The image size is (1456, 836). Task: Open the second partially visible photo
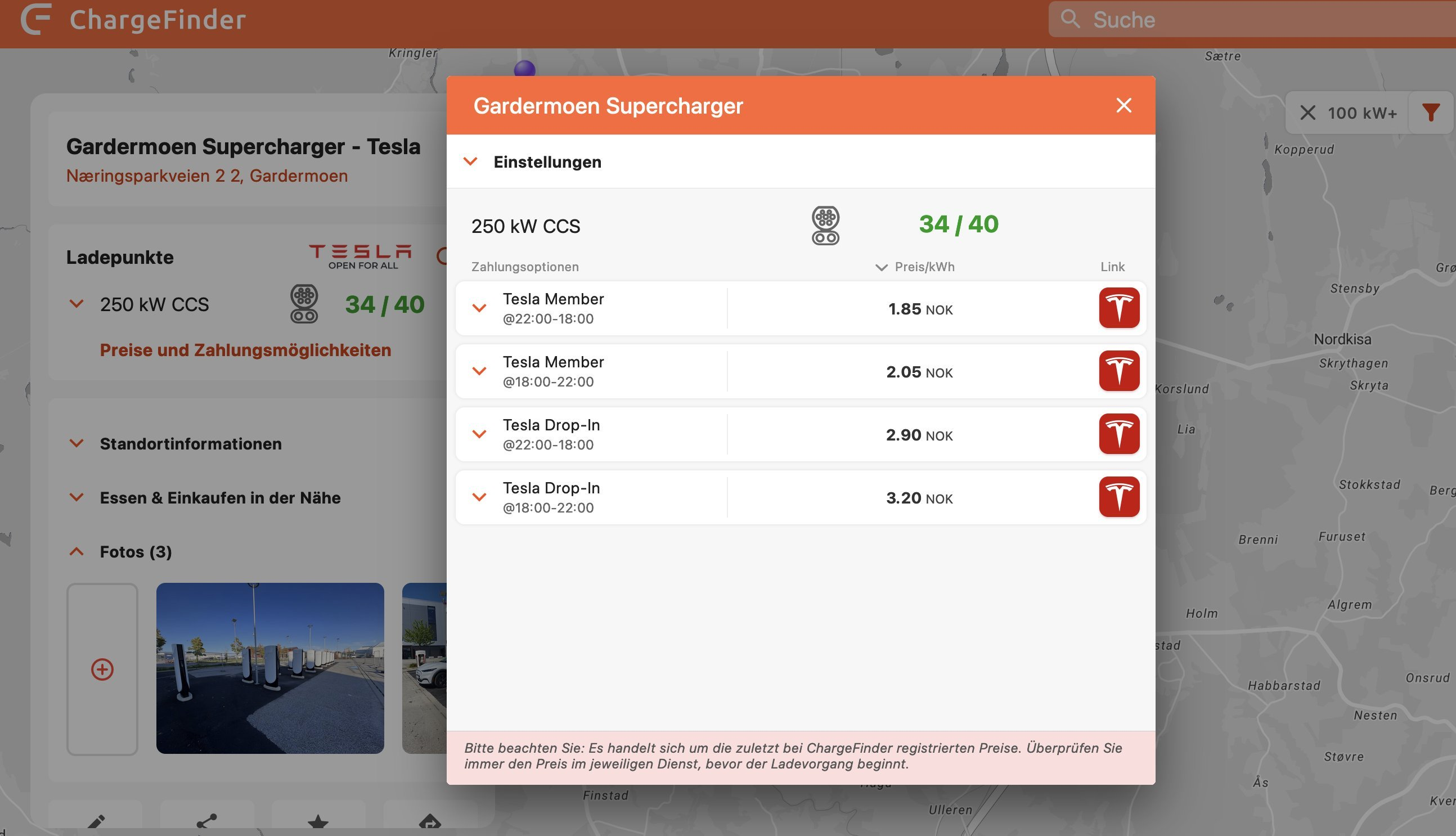click(424, 668)
